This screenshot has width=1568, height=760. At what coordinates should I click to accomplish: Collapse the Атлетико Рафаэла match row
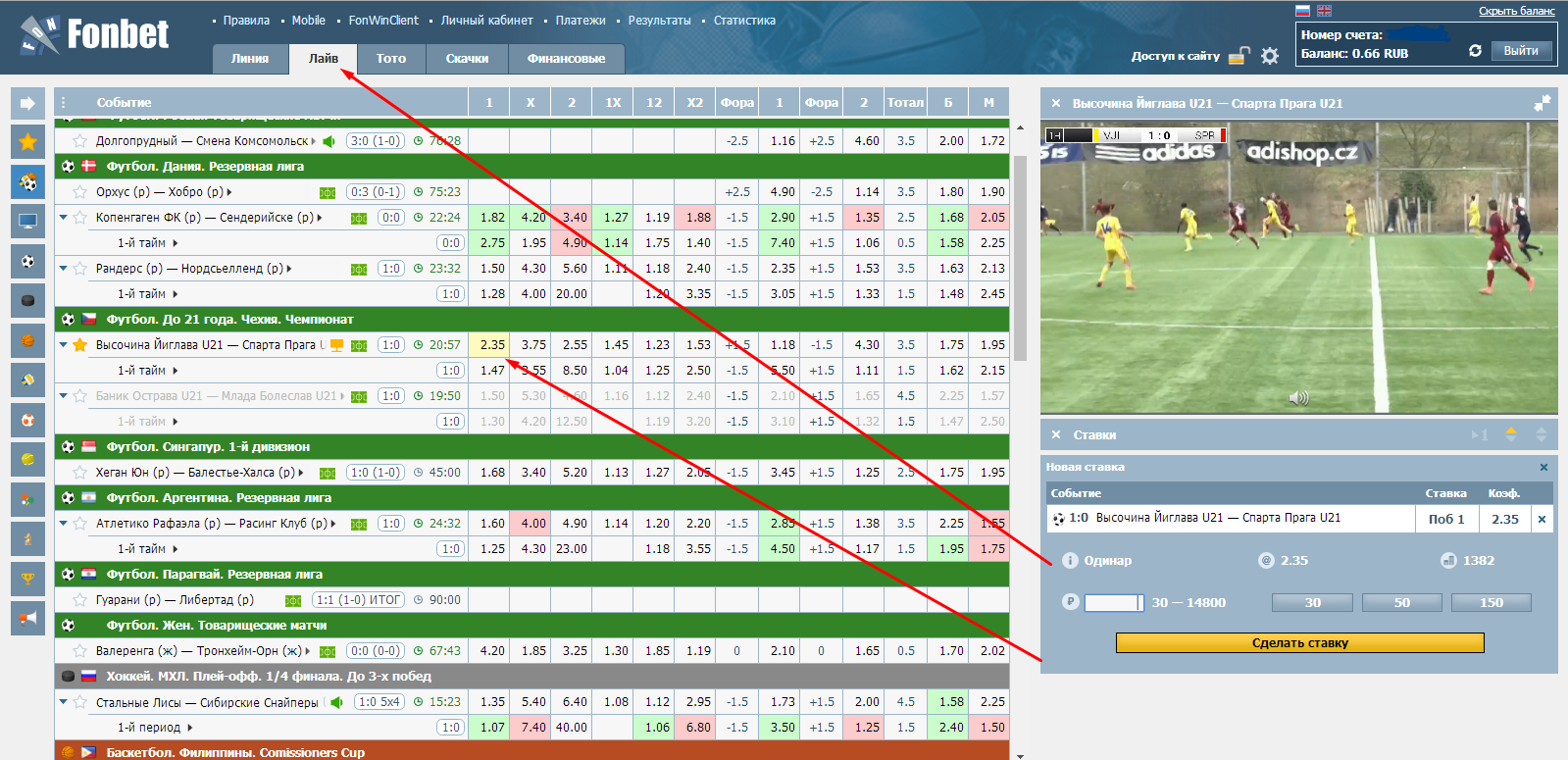click(x=64, y=524)
